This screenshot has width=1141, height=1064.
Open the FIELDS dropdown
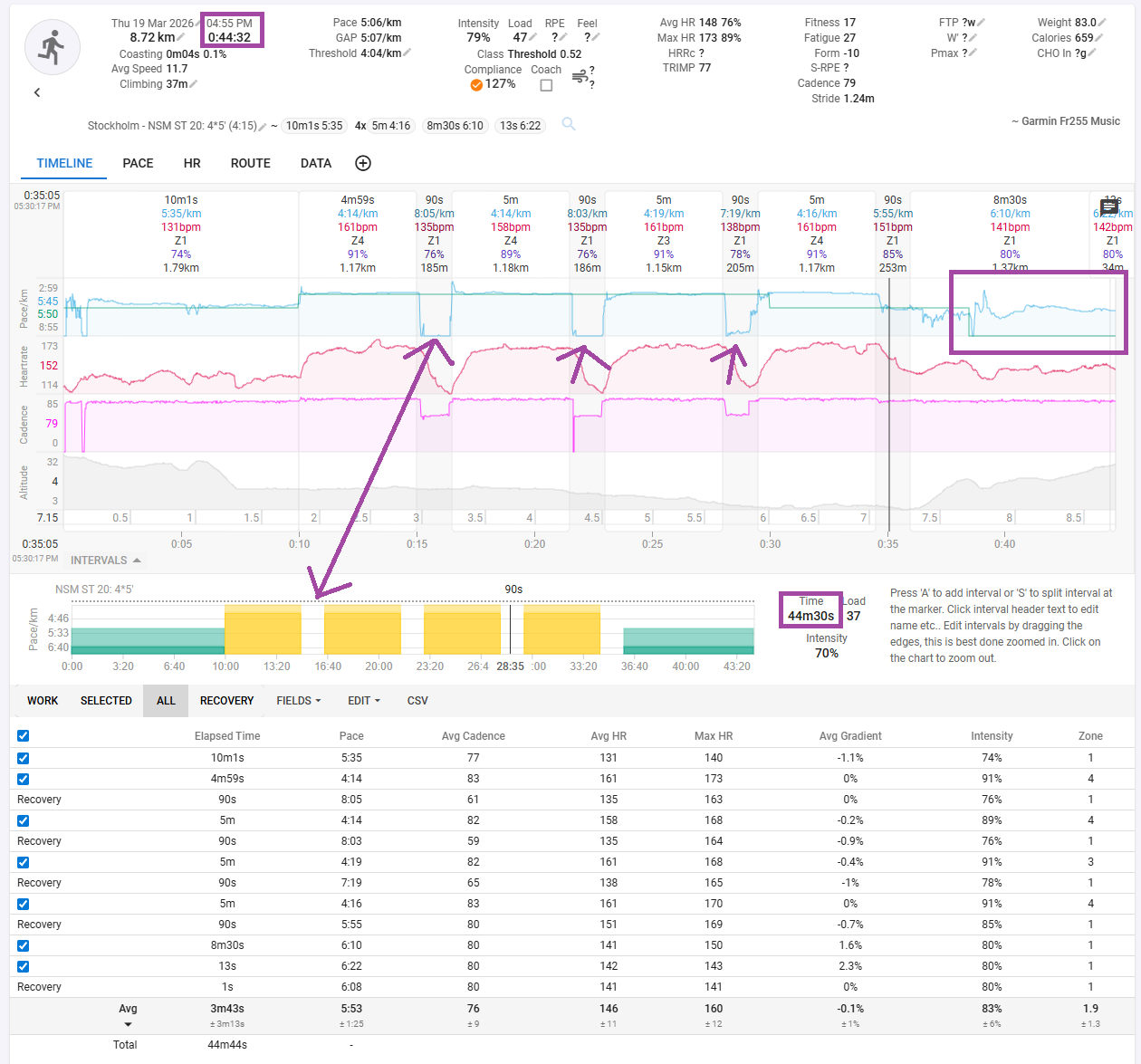coord(298,701)
